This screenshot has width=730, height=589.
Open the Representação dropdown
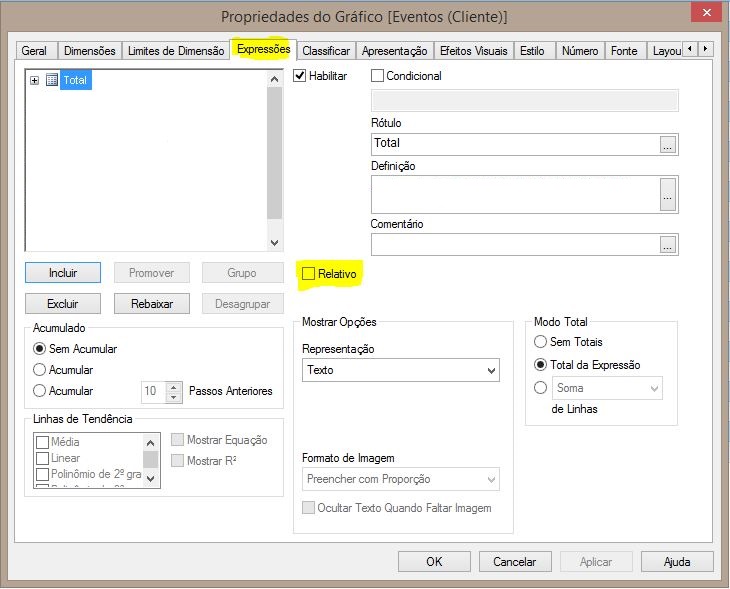400,370
